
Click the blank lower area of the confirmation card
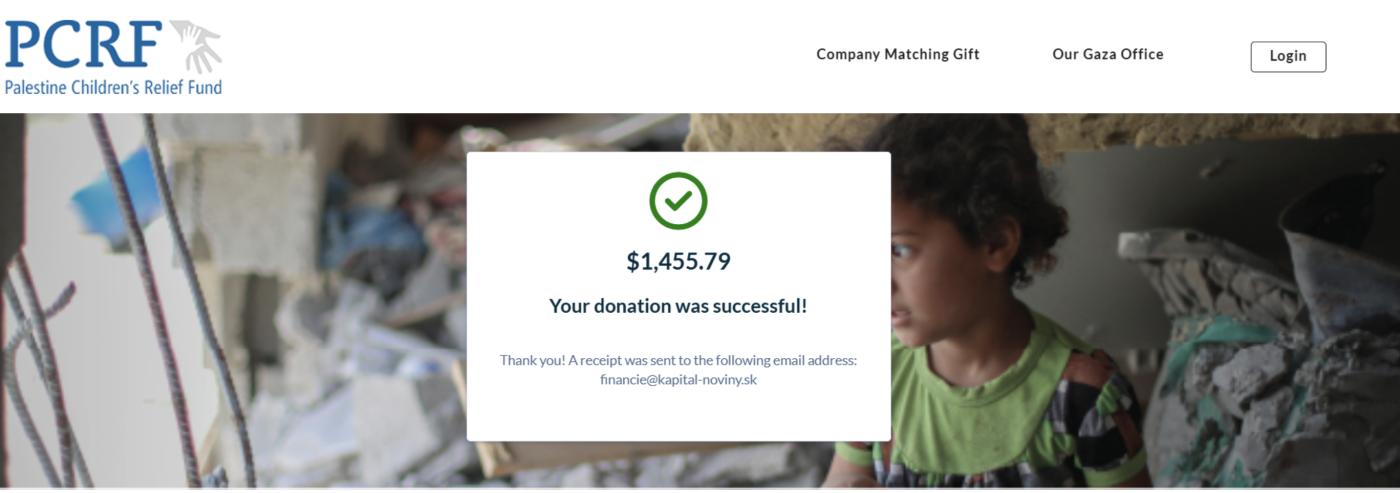[x=678, y=415]
